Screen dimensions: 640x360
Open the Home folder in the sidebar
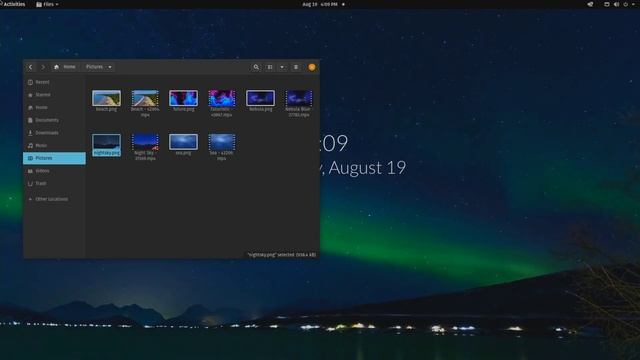(x=54, y=107)
